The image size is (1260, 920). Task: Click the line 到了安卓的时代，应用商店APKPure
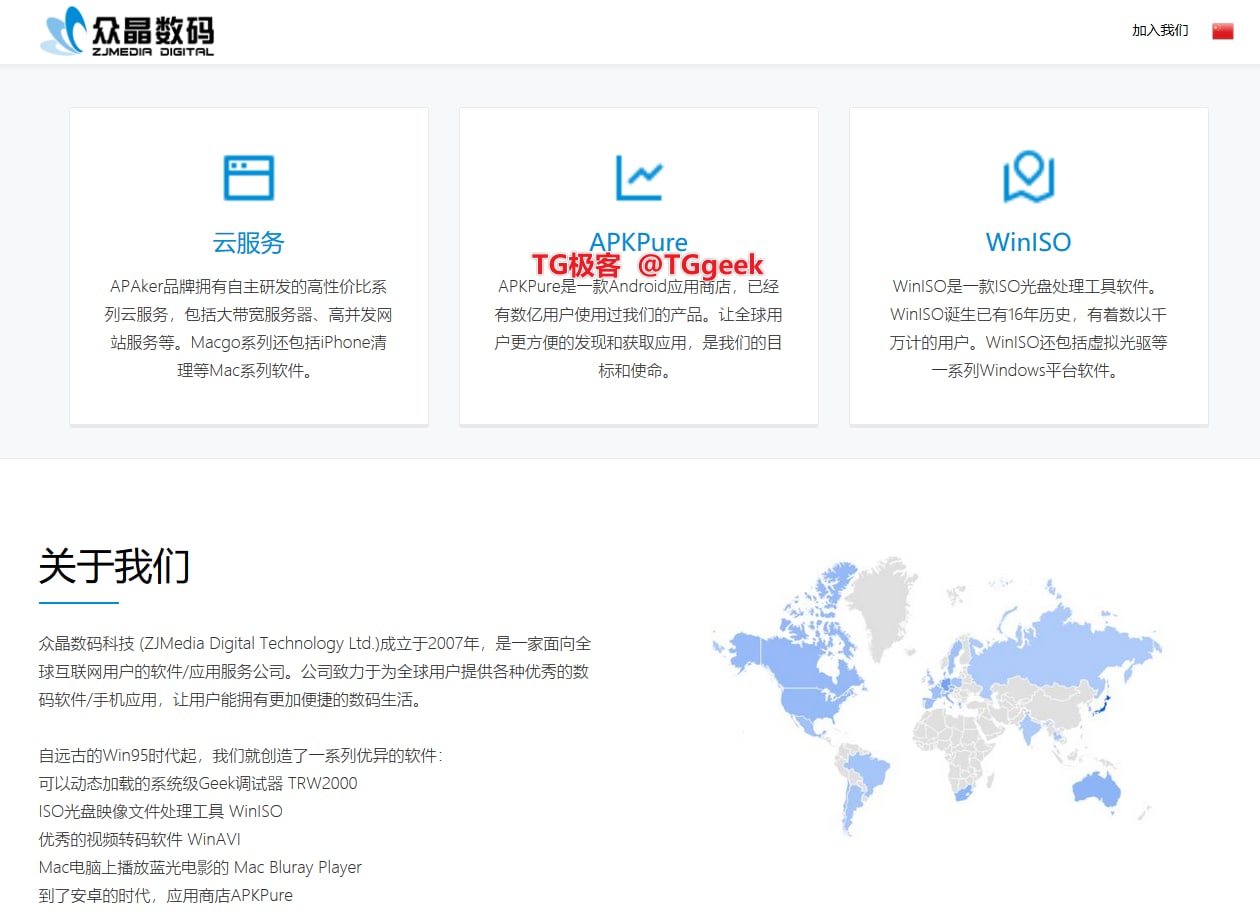[166, 895]
